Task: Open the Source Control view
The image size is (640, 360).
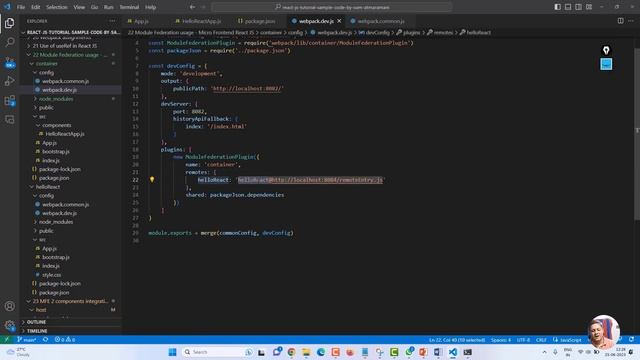Action: coord(9,62)
